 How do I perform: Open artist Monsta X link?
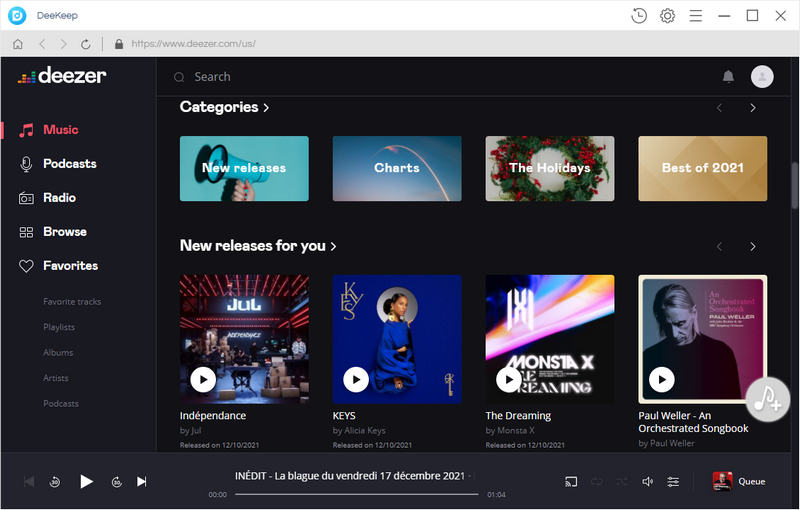(515, 430)
